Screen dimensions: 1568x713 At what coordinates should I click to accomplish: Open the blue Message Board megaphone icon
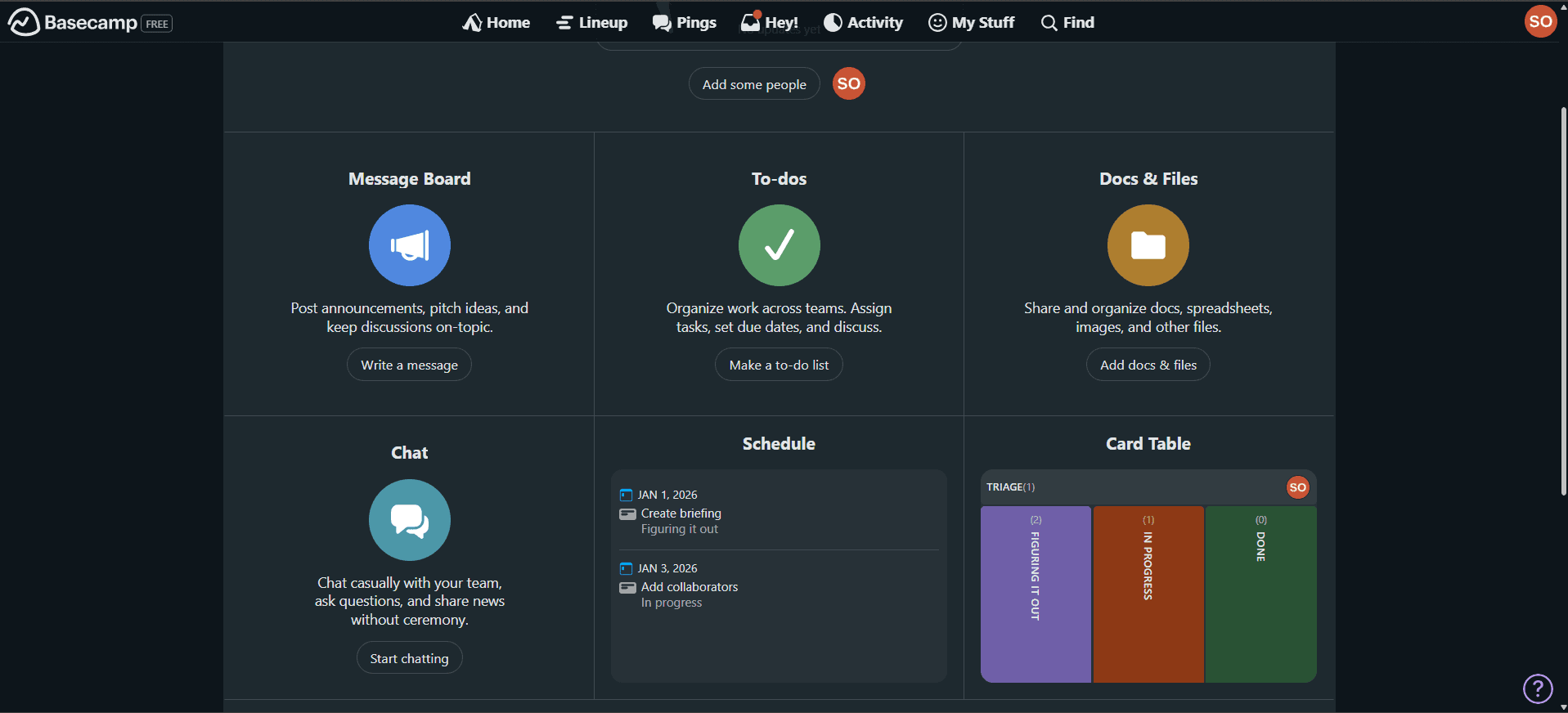point(409,245)
